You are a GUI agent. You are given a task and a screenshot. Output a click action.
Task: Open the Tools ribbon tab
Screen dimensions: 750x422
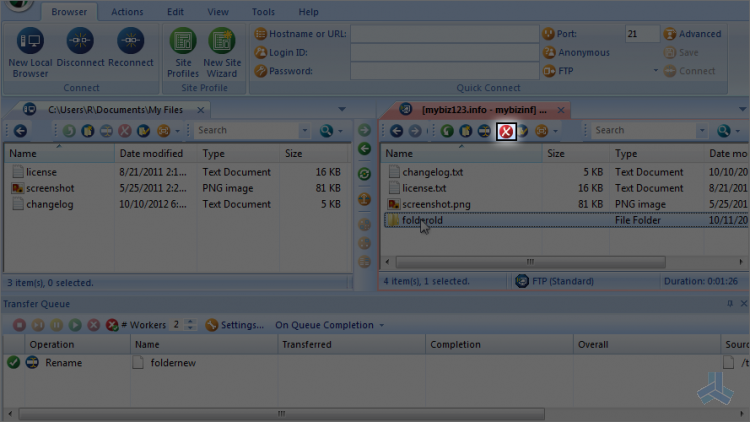click(x=264, y=12)
